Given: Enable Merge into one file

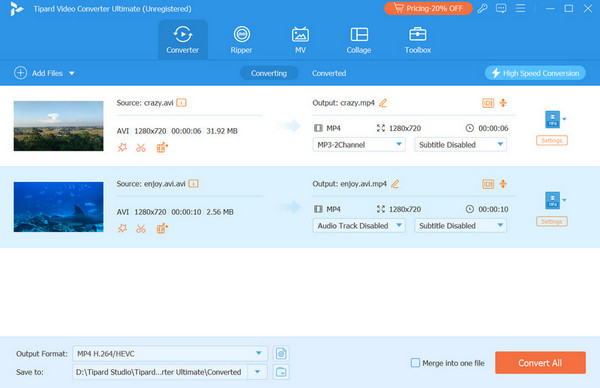Looking at the screenshot, I should [x=415, y=362].
